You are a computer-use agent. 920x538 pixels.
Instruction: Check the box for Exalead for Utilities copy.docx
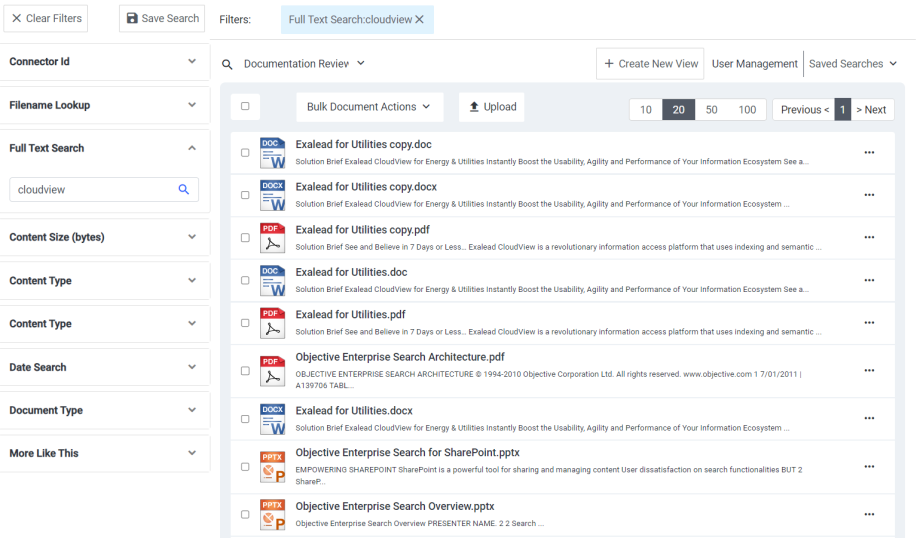(x=245, y=195)
